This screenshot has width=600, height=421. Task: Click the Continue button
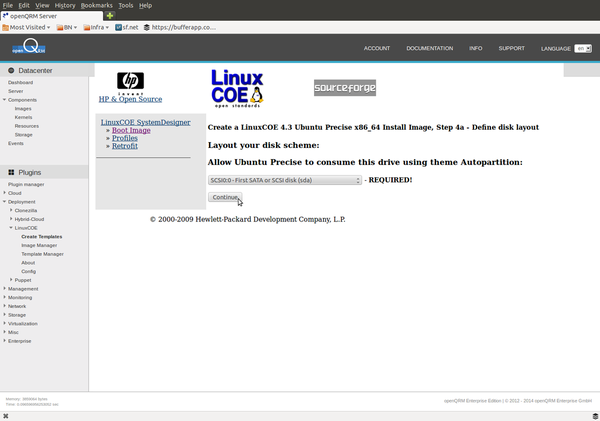coord(225,197)
